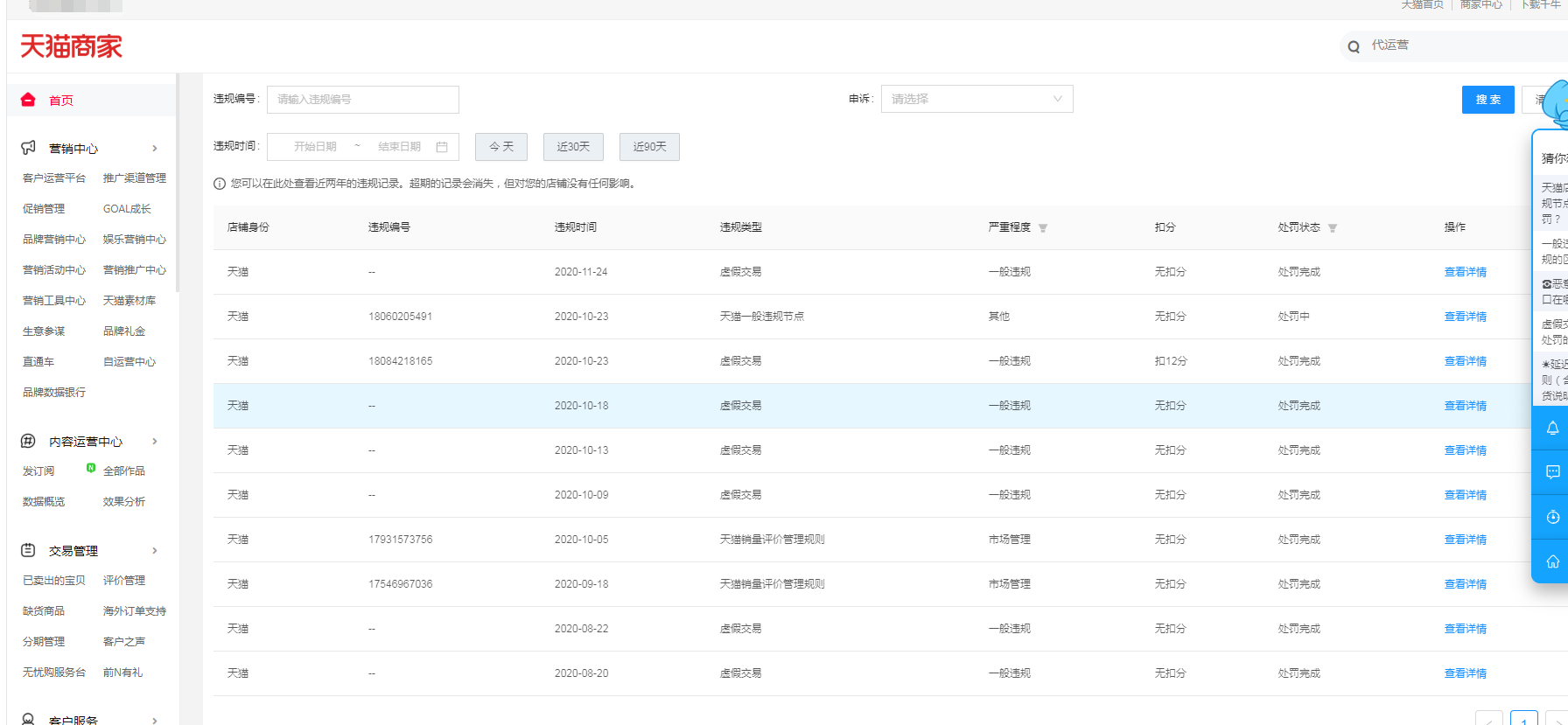Open 查看详情 for the 2020-10-18 record
1568x725 pixels.
(1466, 406)
